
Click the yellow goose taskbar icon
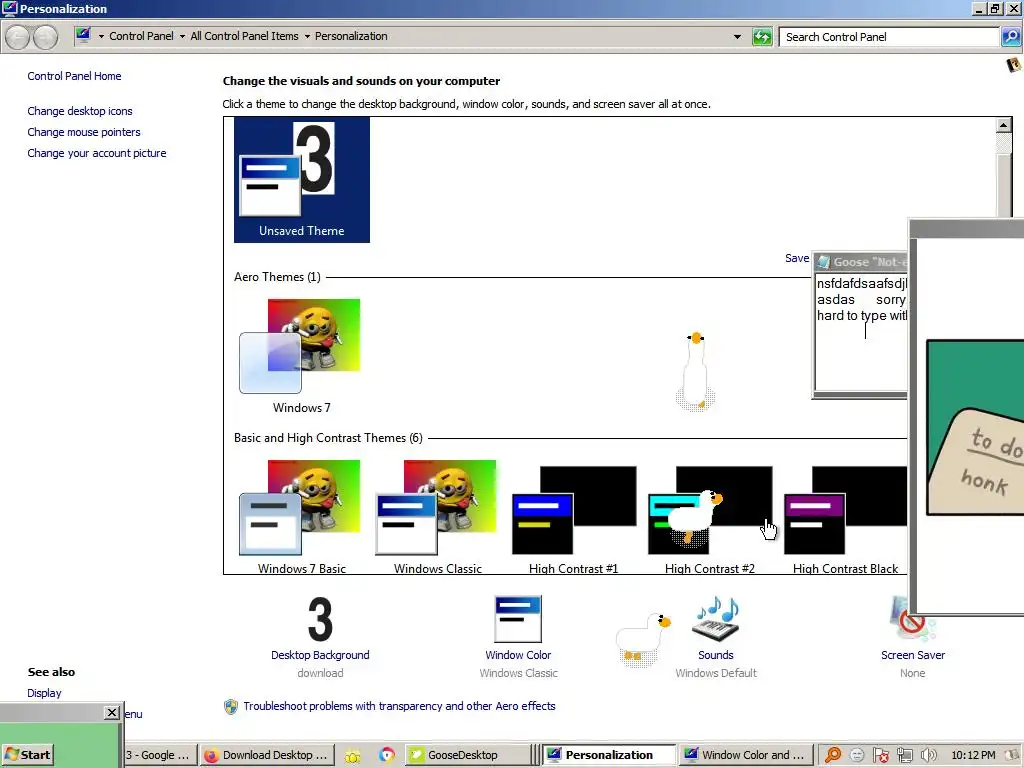coord(353,756)
